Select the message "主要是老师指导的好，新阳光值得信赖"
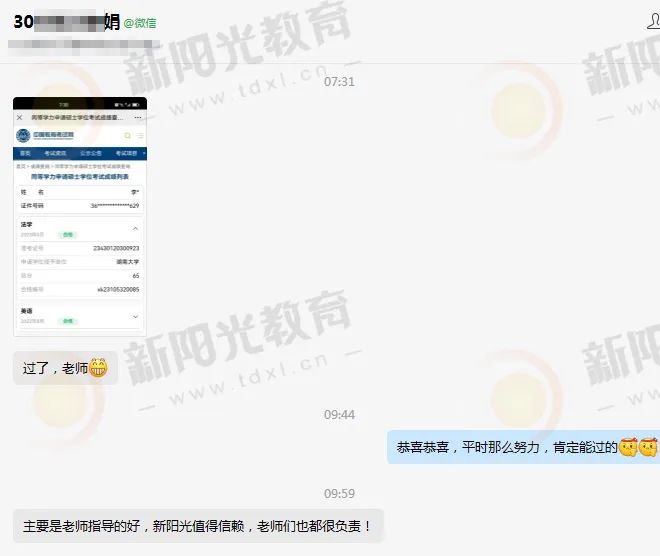Screen dimensions: 660x556 coord(198,526)
